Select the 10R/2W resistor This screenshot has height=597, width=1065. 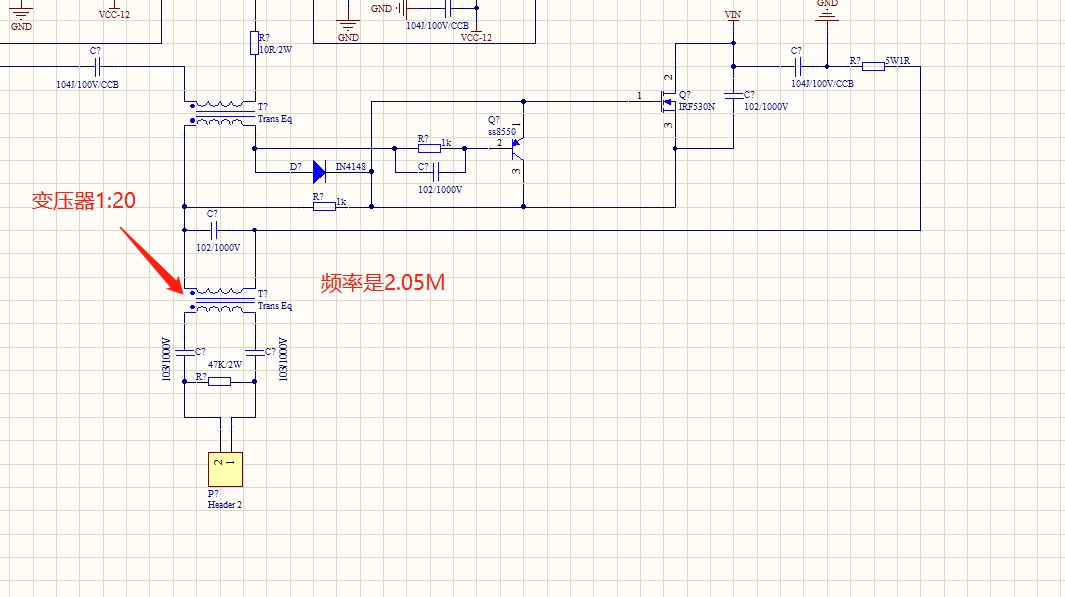click(254, 42)
